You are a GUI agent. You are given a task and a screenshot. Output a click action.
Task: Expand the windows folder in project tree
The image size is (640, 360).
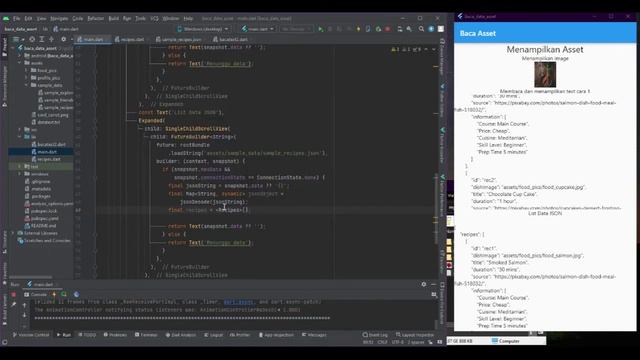pos(20,174)
